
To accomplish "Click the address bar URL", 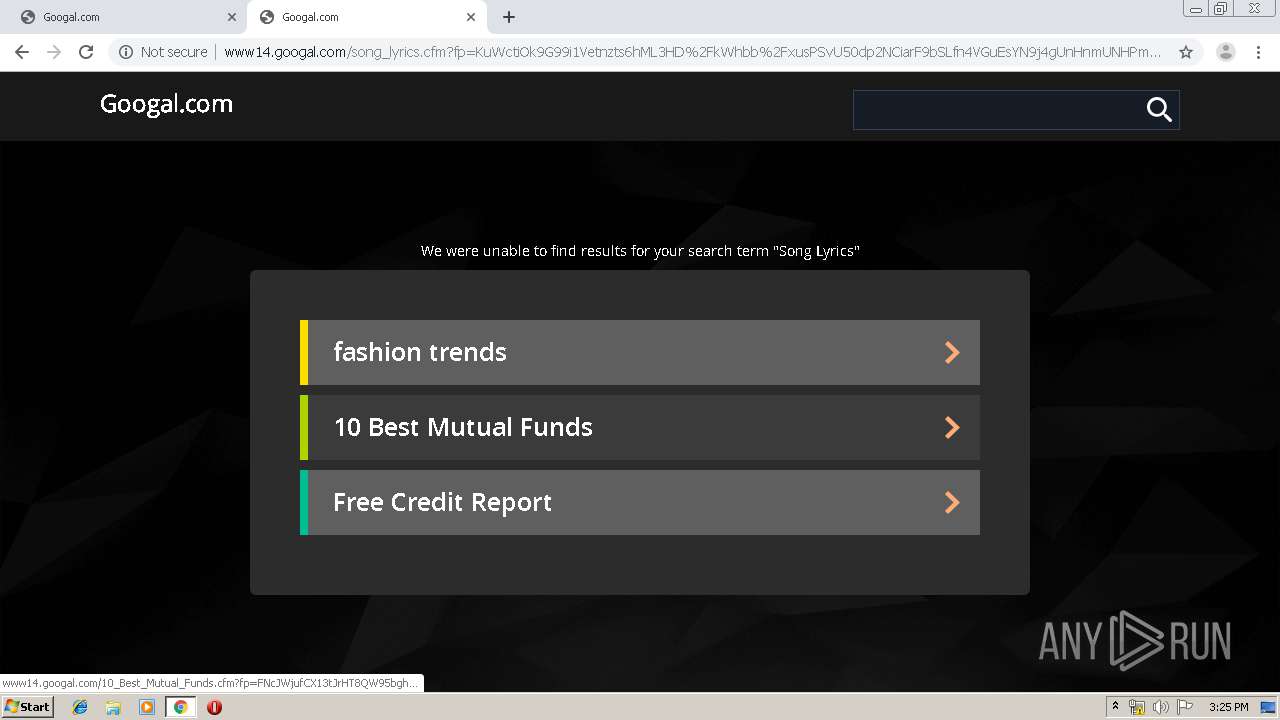I will (693, 52).
